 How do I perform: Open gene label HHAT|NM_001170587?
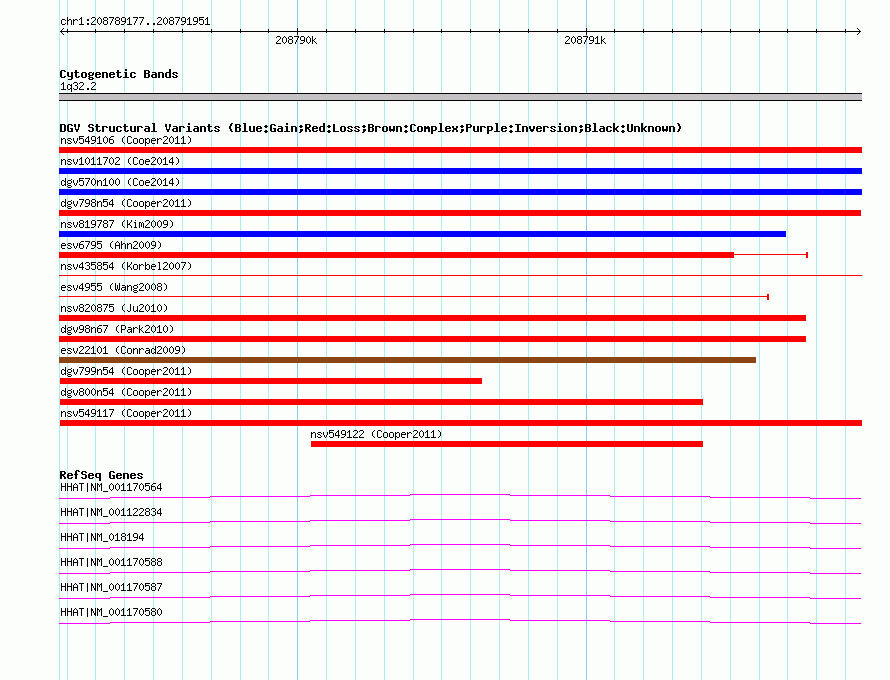[x=111, y=587]
